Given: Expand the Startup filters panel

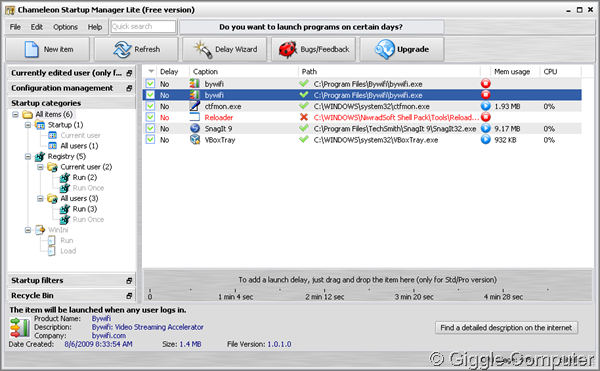Looking at the screenshot, I should 129,281.
